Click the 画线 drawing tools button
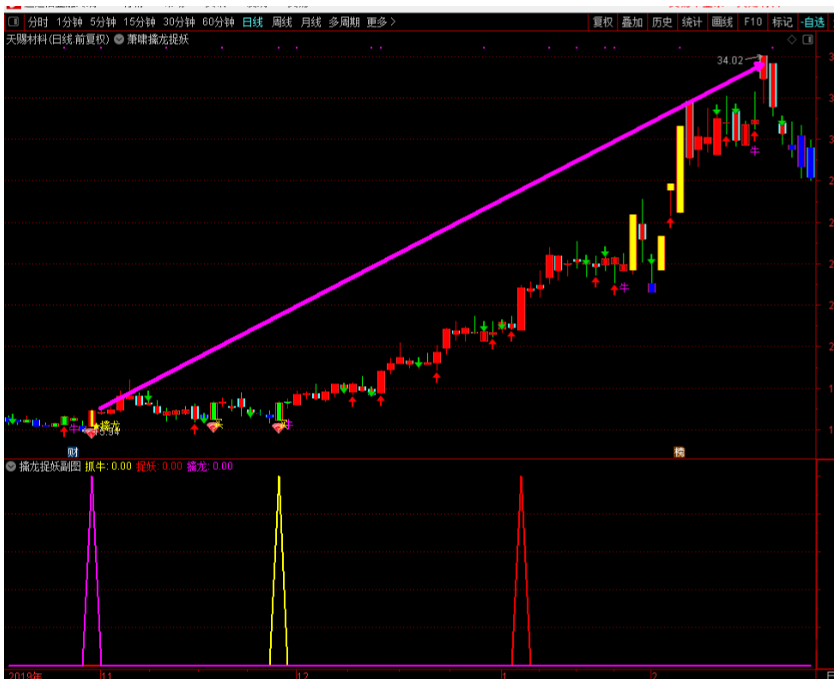840x686 pixels. click(x=722, y=22)
